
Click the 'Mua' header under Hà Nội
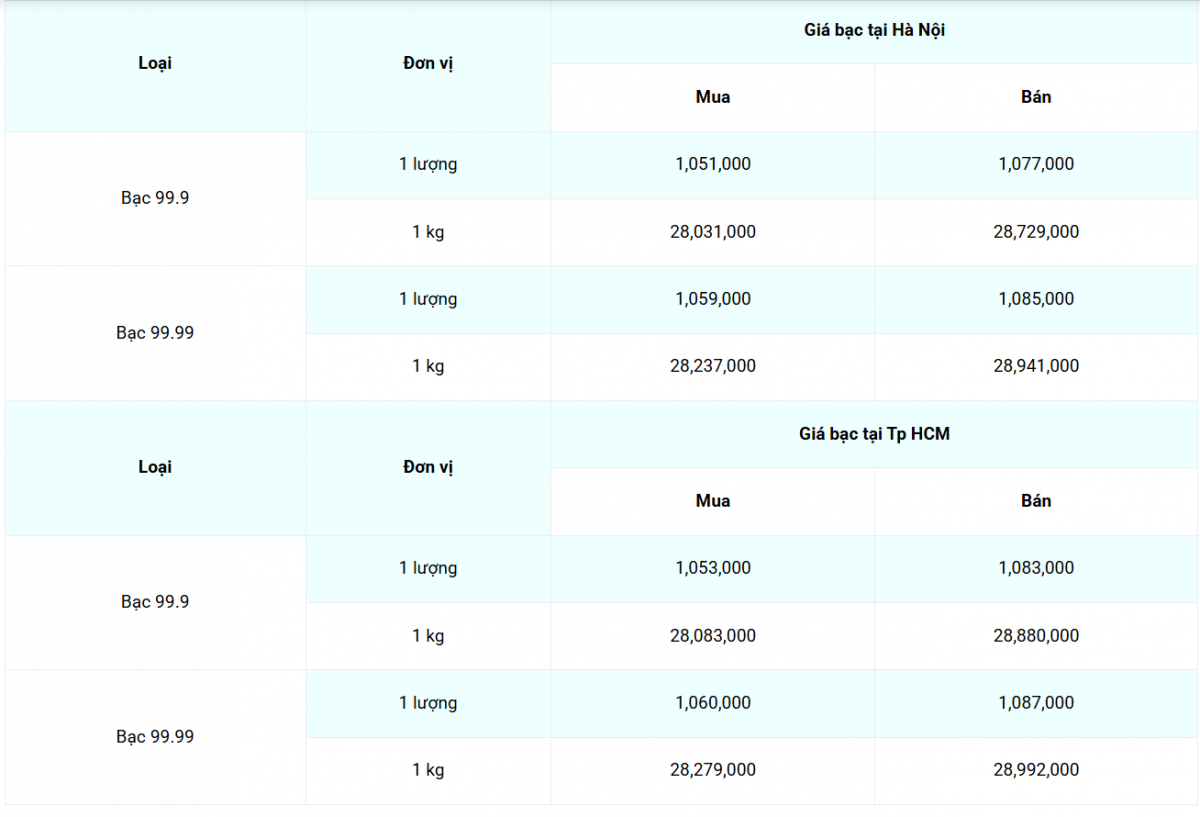click(x=712, y=97)
